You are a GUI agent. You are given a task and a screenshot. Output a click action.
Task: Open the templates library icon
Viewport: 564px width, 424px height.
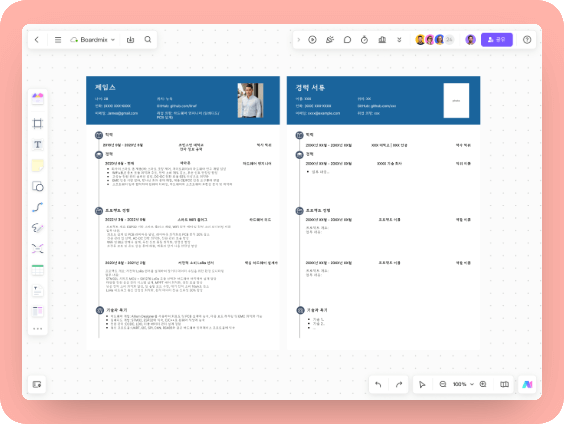(x=37, y=311)
